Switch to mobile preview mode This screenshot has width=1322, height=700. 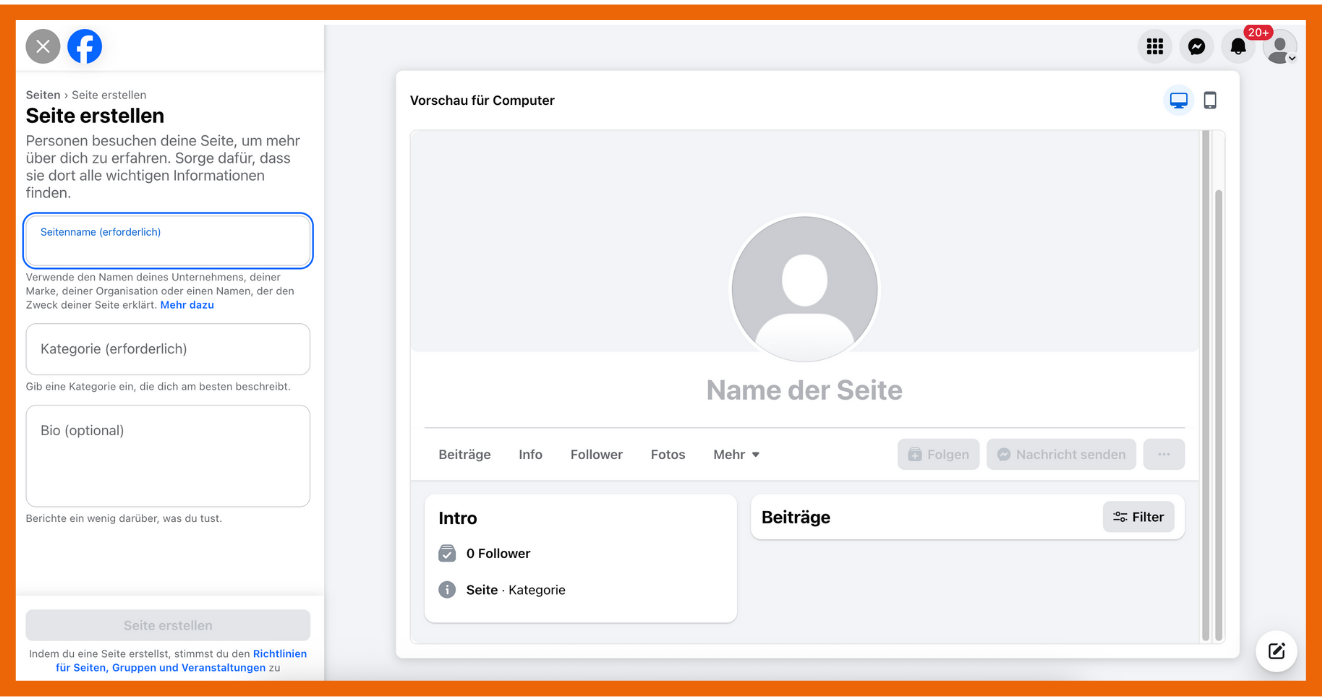click(1210, 100)
